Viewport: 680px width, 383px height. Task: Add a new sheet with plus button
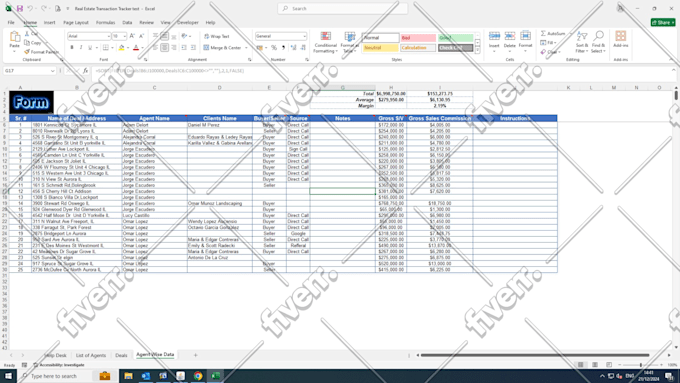point(195,355)
